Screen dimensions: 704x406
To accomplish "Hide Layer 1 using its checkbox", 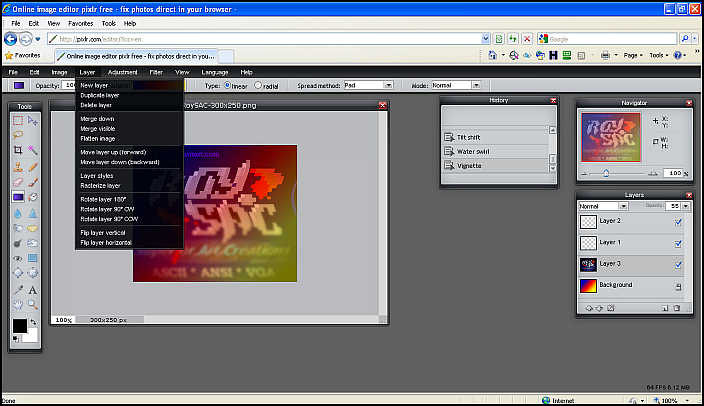I will click(x=678, y=243).
